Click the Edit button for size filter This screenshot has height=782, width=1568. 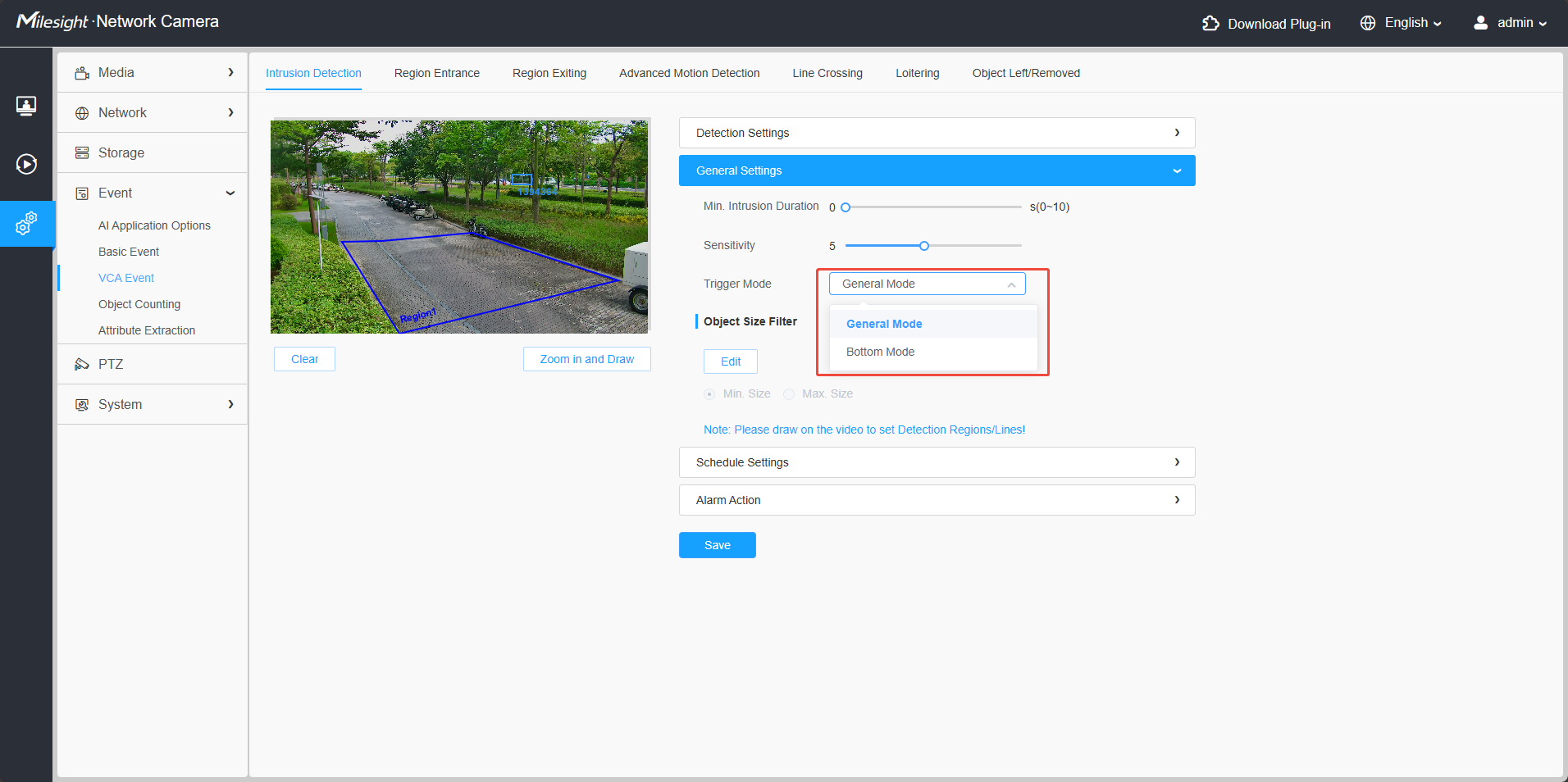coord(730,361)
